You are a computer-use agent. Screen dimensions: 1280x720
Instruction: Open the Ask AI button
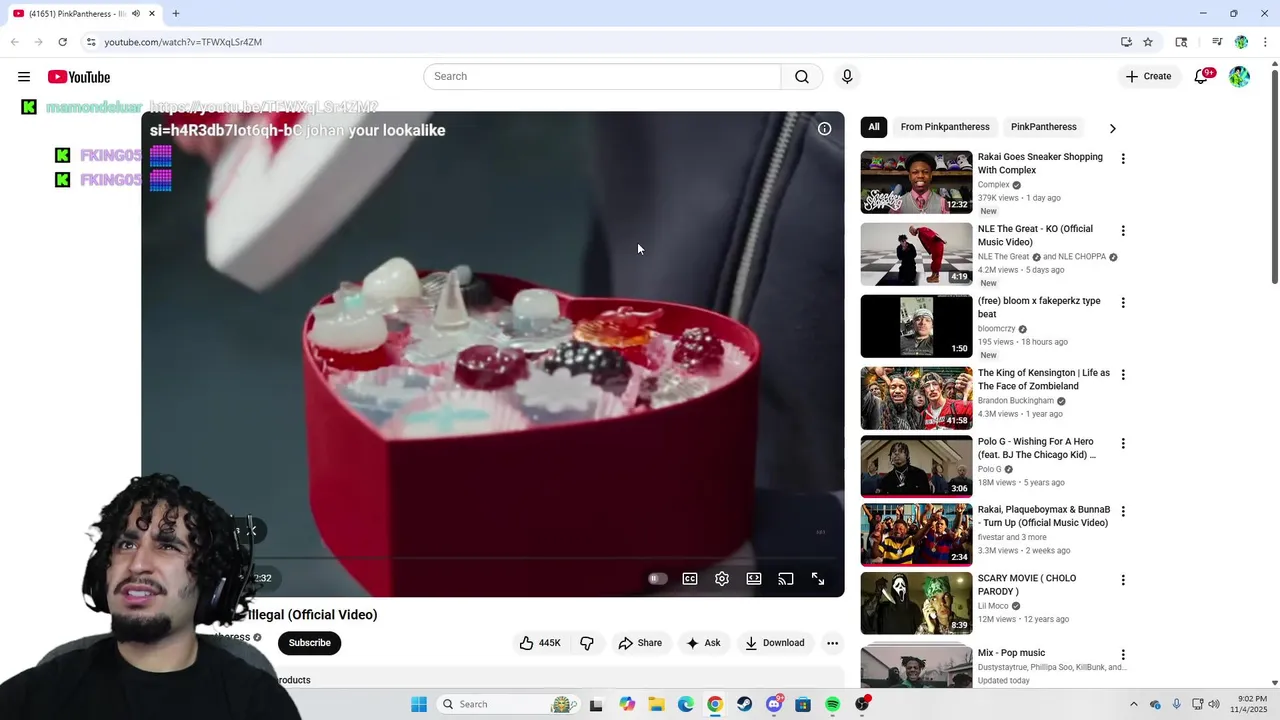pyautogui.click(x=703, y=643)
